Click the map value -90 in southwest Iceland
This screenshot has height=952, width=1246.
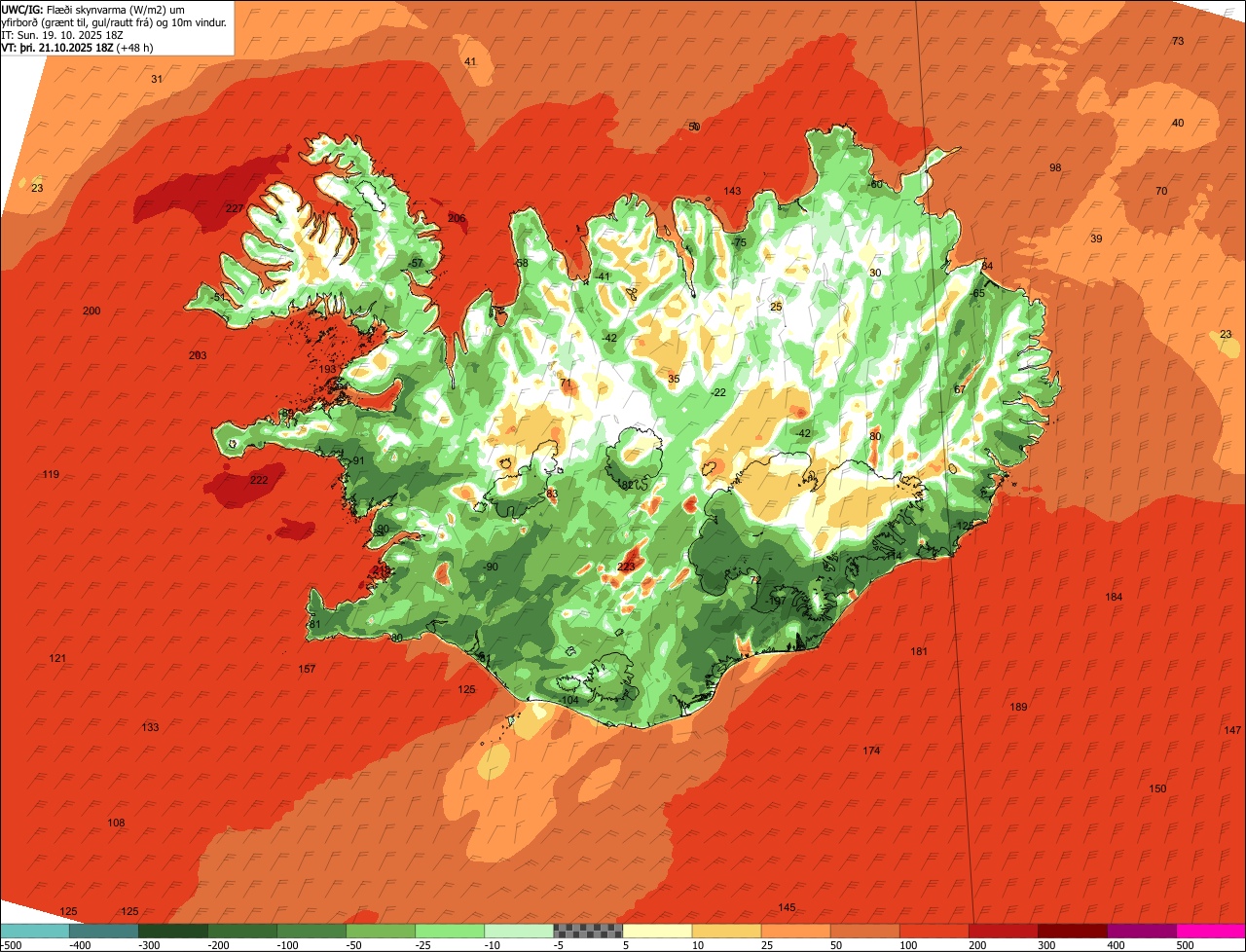491,567
